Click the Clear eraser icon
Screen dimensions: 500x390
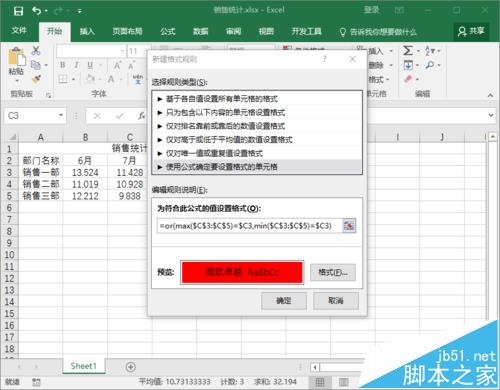[408, 79]
